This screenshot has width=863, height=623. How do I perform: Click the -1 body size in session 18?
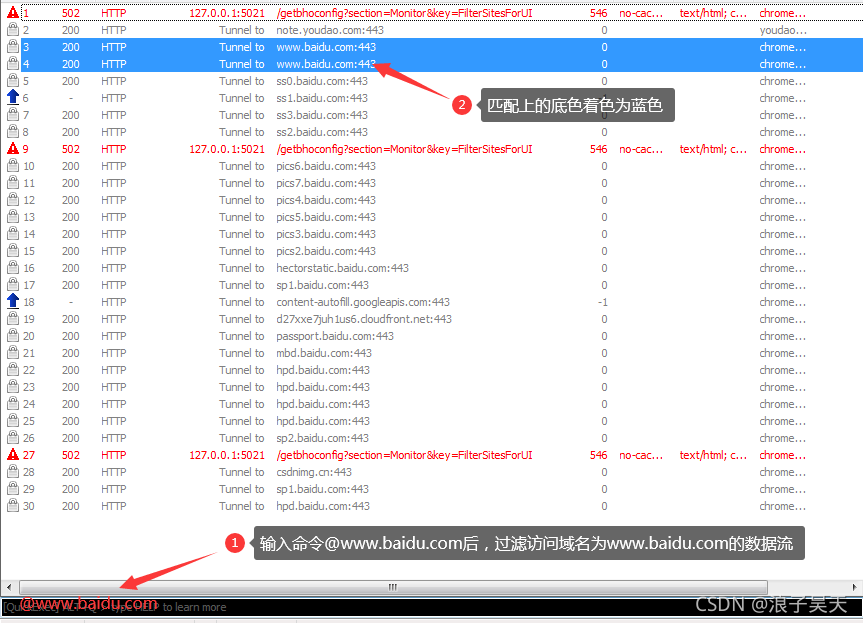pos(603,302)
